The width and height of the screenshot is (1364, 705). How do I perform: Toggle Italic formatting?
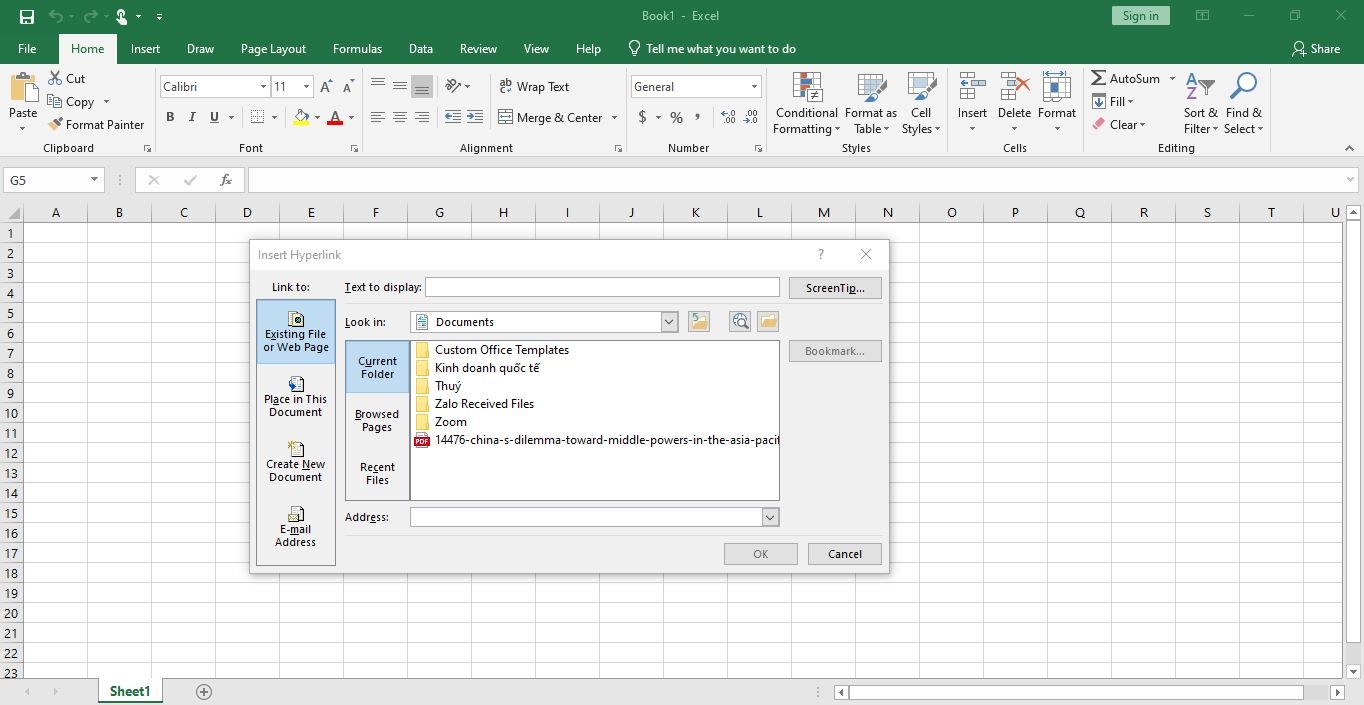click(192, 117)
